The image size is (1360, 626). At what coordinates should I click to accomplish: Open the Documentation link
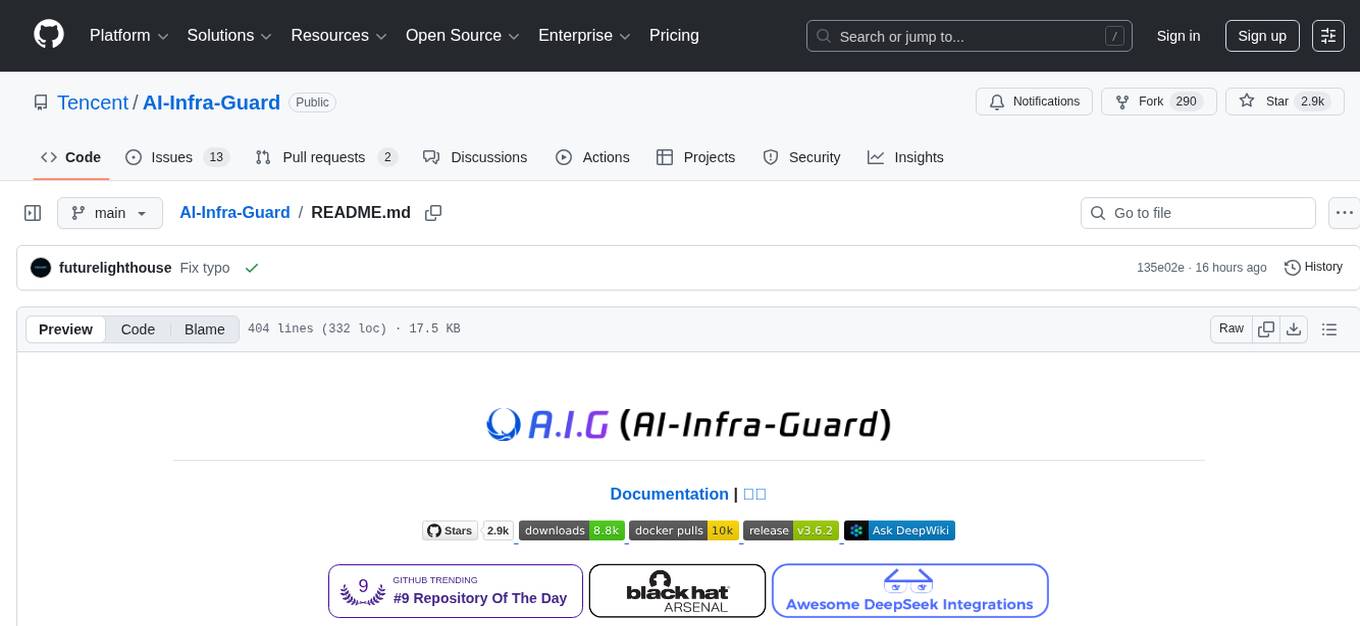point(669,493)
